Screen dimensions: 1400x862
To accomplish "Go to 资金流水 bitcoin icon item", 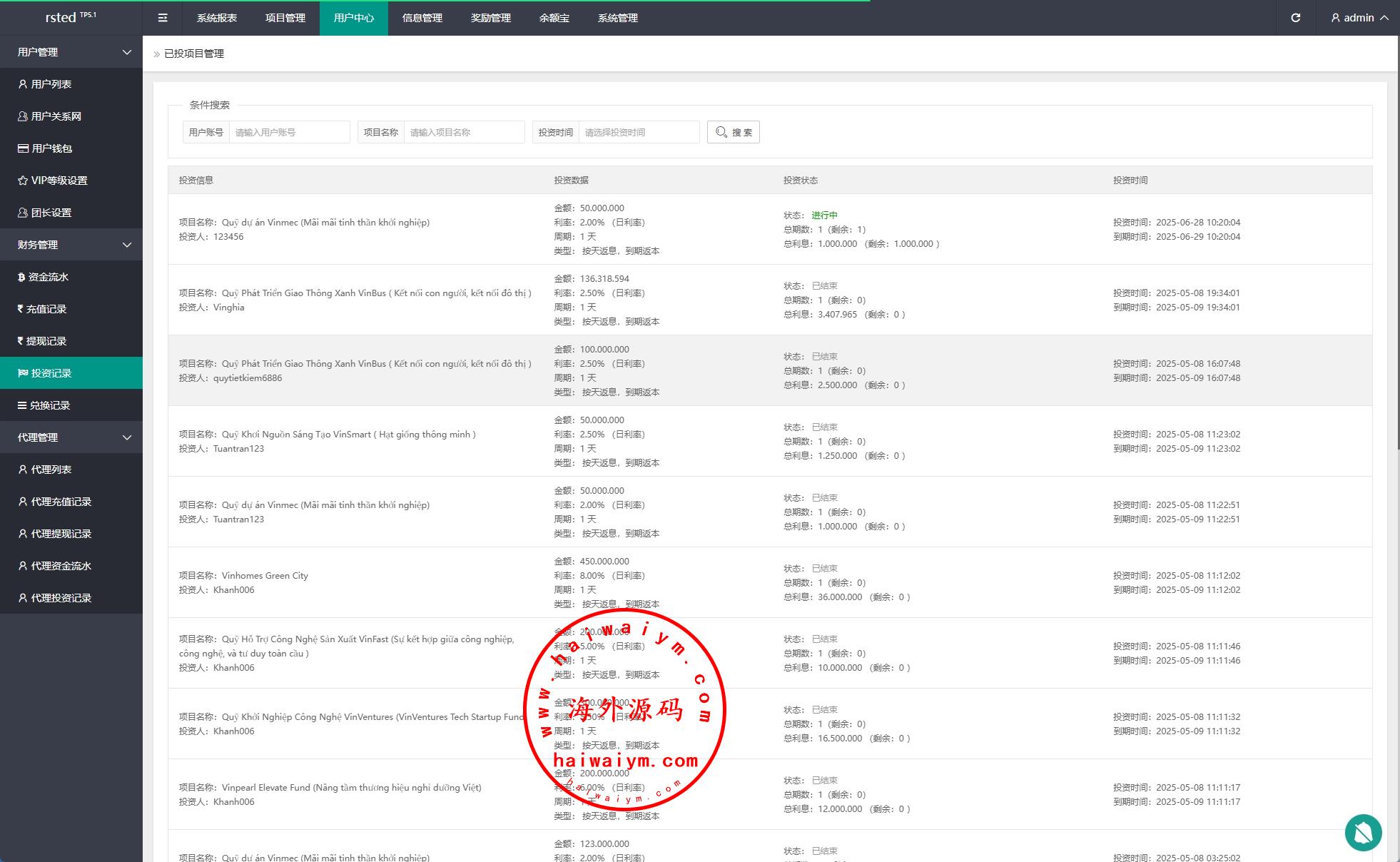I will 48,277.
